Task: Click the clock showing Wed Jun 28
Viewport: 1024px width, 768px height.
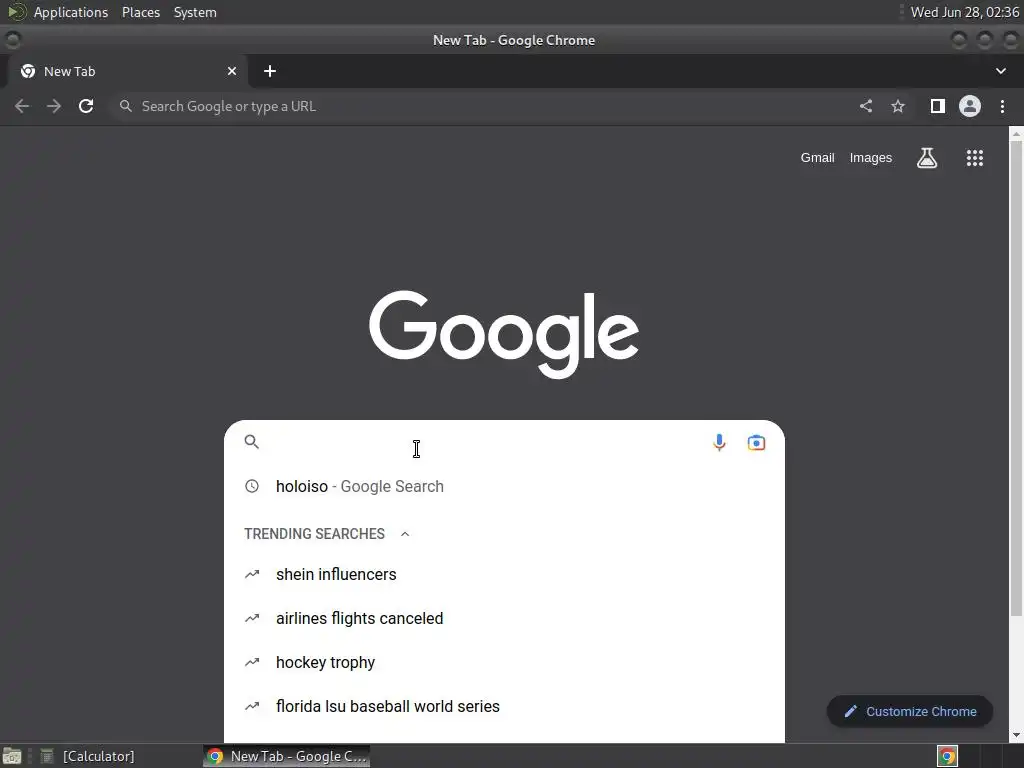Action: pyautogui.click(x=965, y=12)
